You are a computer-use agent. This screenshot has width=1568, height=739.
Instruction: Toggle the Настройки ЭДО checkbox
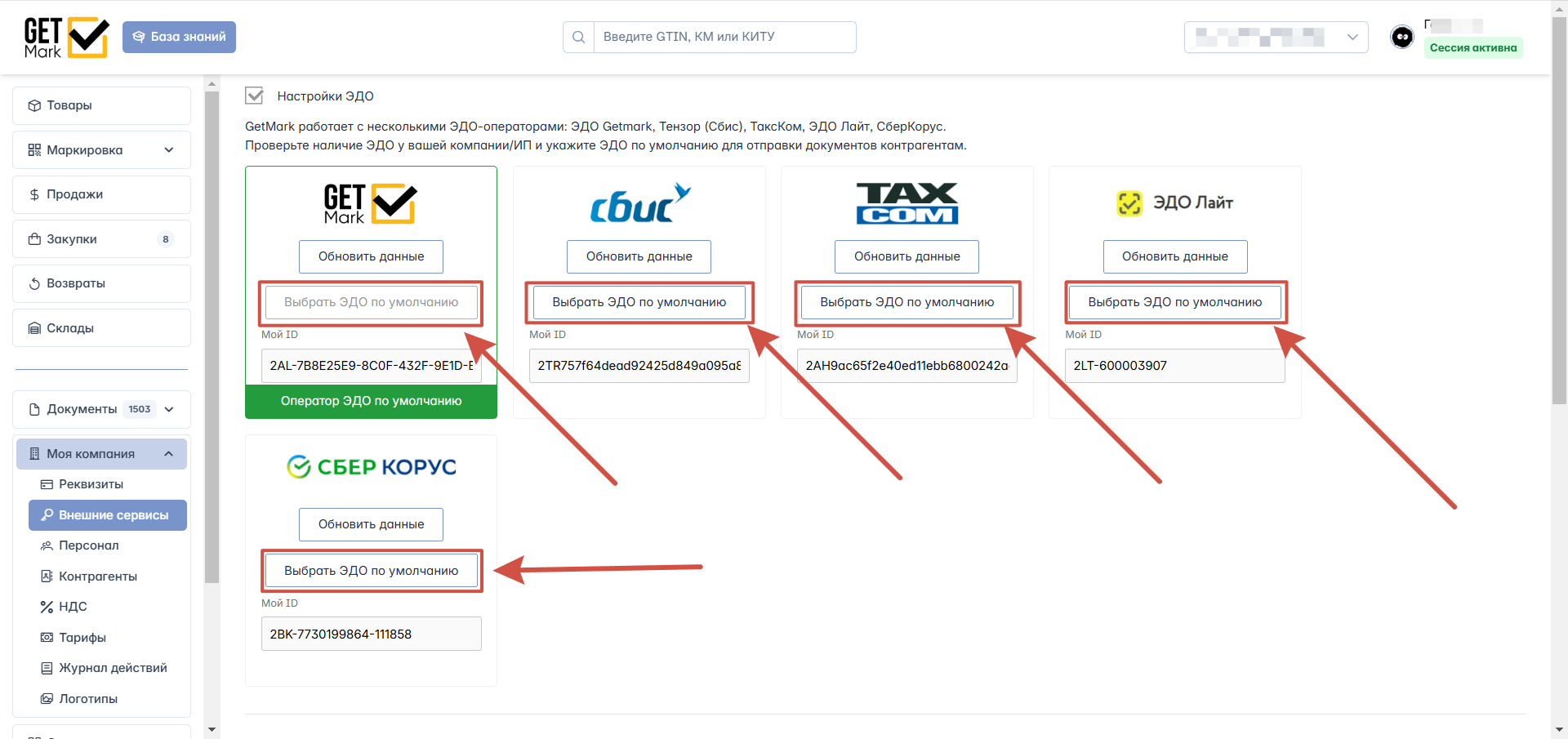click(255, 96)
